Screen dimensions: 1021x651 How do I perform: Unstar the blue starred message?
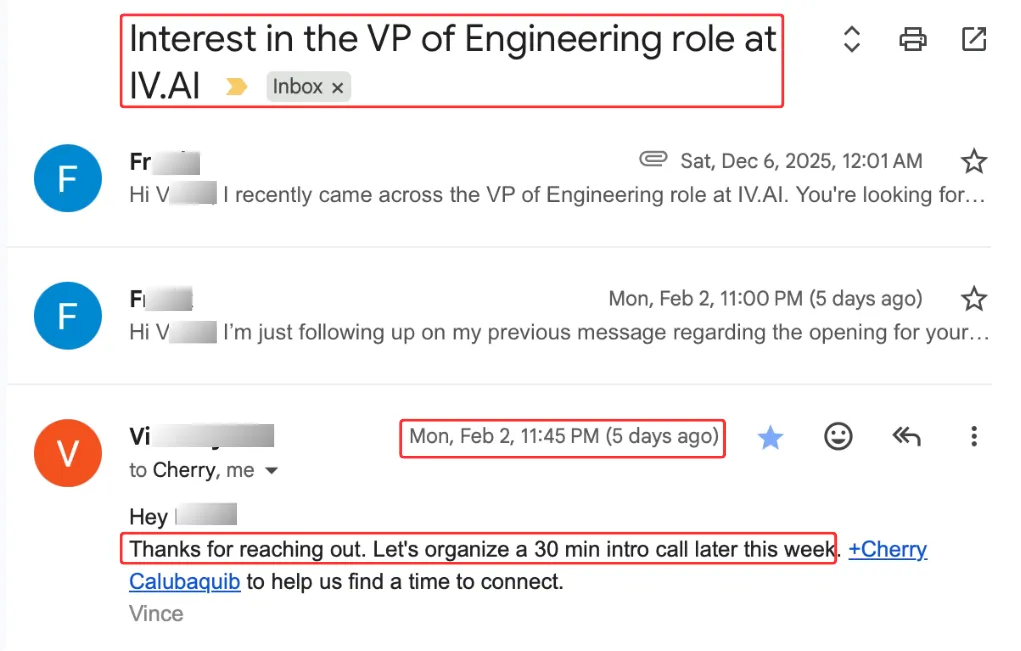pyautogui.click(x=770, y=437)
